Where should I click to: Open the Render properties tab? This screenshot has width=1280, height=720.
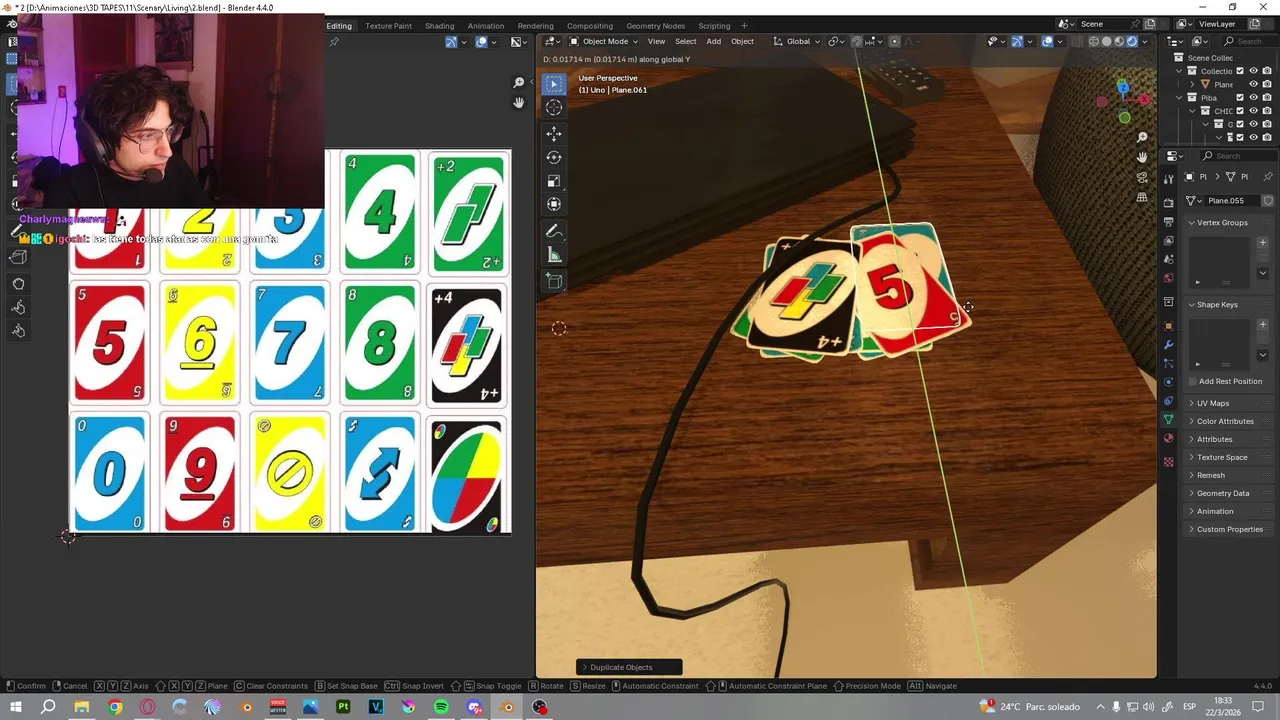tap(1168, 203)
